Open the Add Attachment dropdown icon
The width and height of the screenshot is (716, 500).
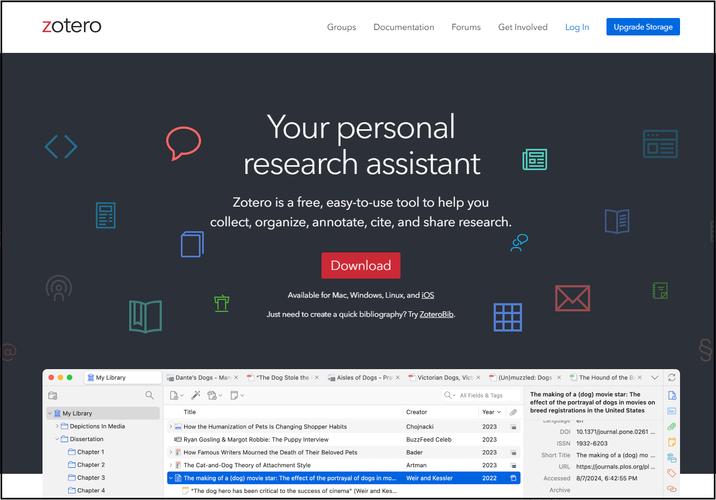(214, 395)
